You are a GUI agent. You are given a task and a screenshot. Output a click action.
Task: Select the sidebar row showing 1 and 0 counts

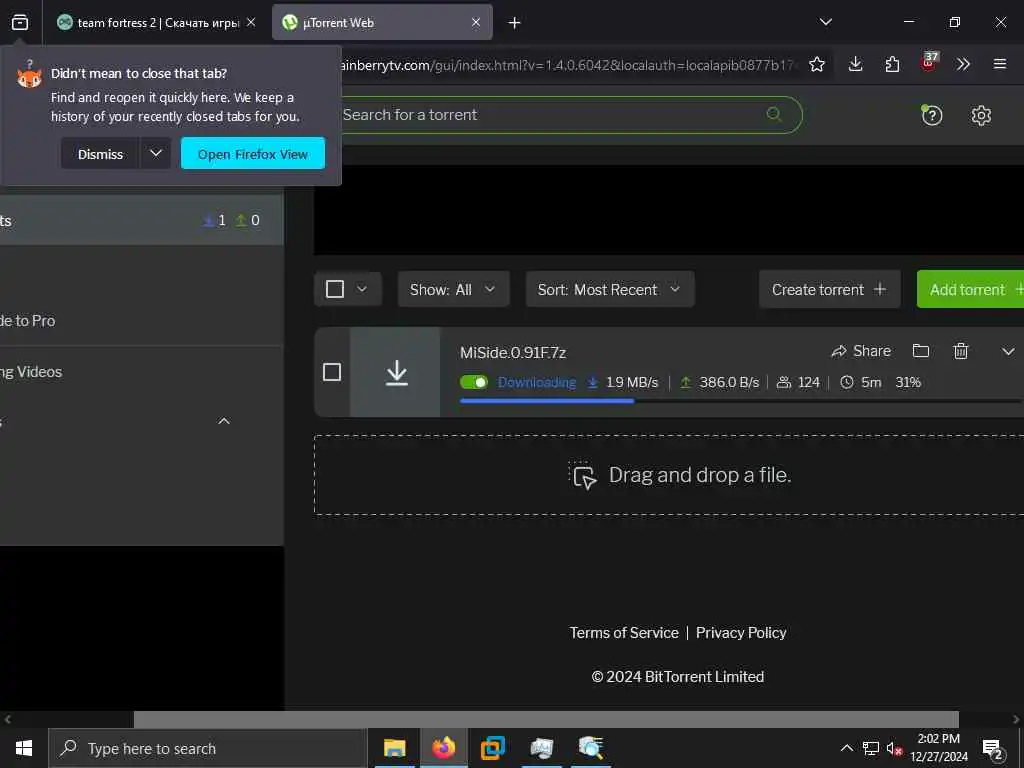(142, 220)
